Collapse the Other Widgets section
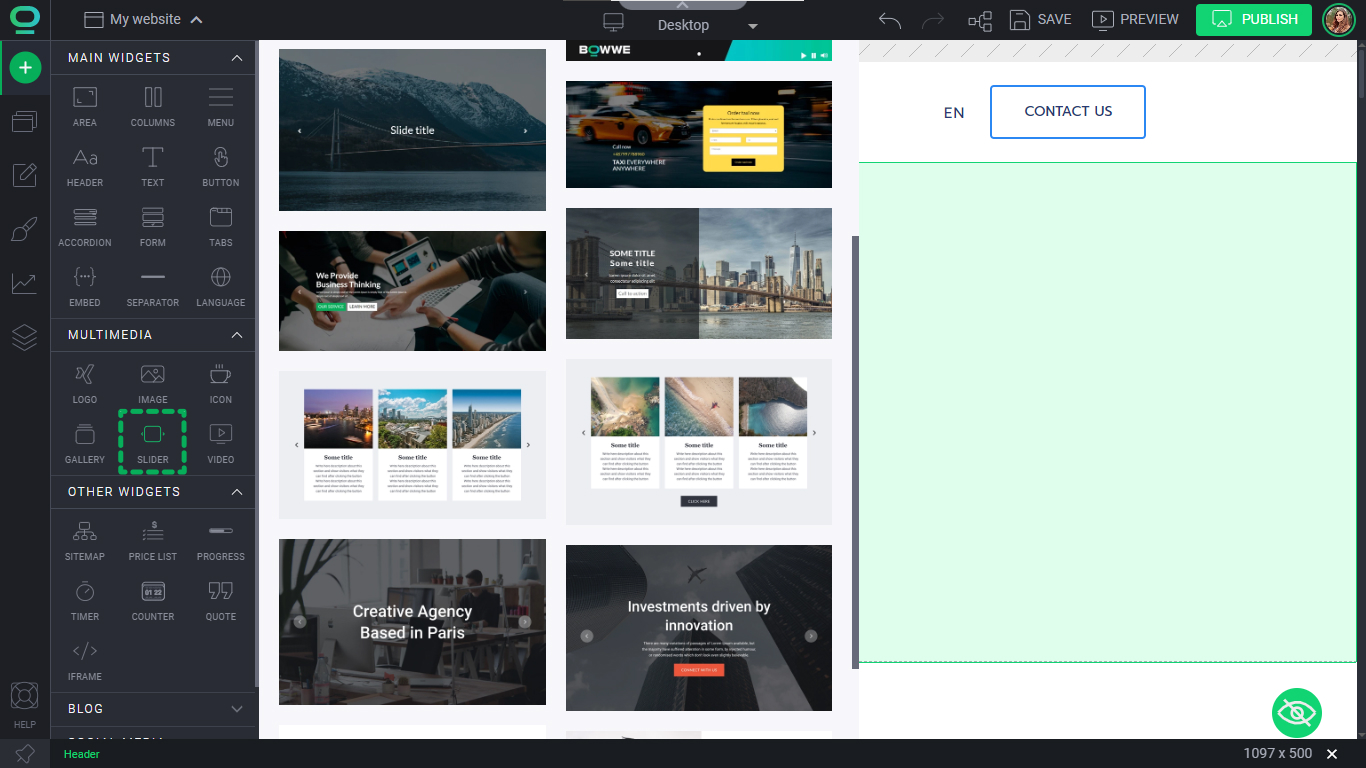The image size is (1366, 768). coord(237,492)
